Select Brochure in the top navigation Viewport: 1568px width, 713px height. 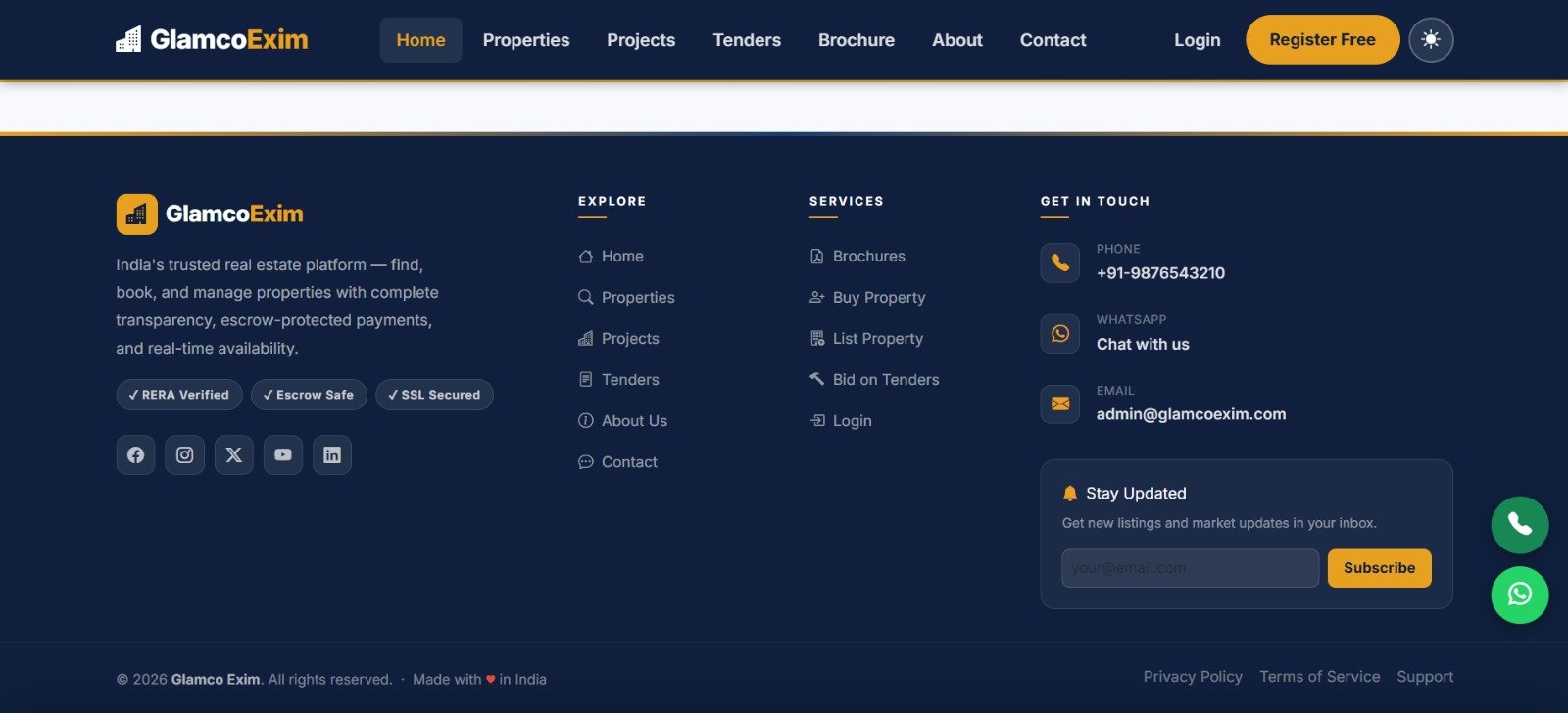point(856,40)
